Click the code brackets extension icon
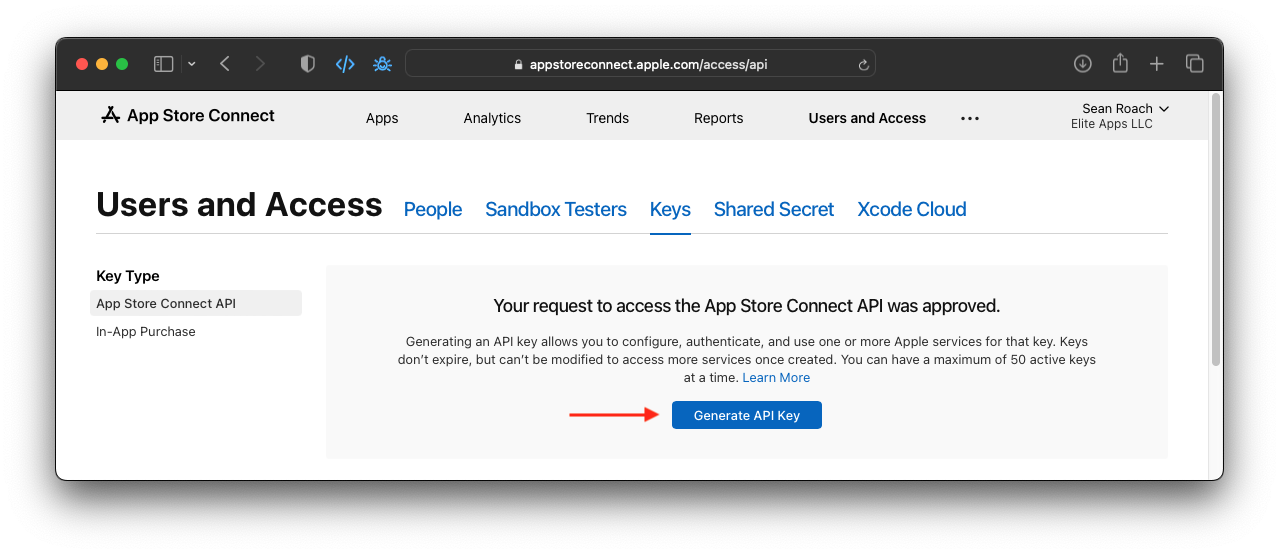The height and width of the screenshot is (554, 1279). tap(345, 64)
